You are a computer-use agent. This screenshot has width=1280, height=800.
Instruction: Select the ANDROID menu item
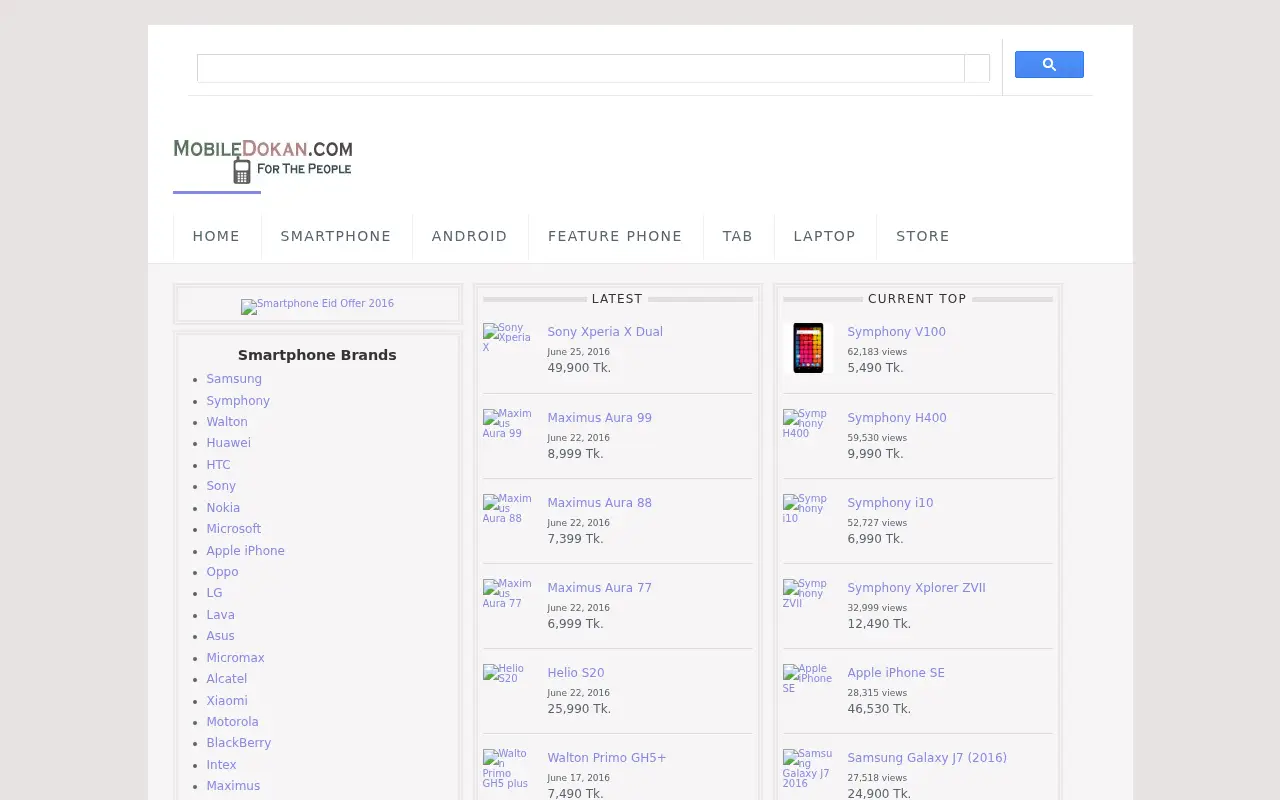click(470, 236)
